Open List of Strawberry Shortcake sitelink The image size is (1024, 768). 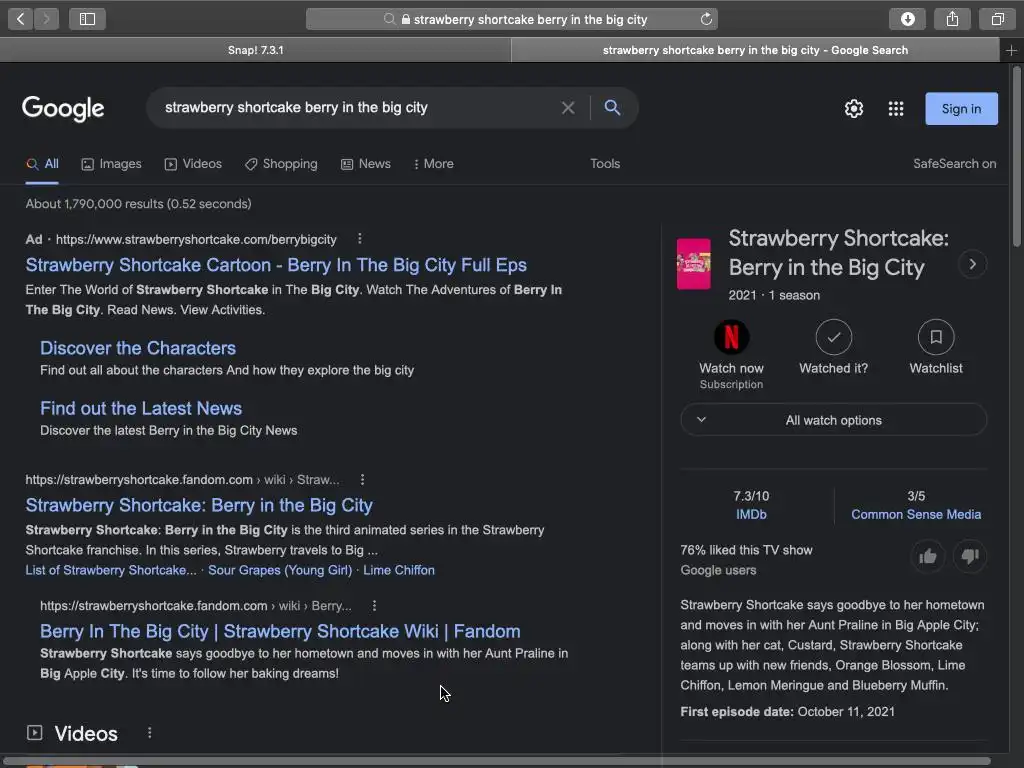111,570
